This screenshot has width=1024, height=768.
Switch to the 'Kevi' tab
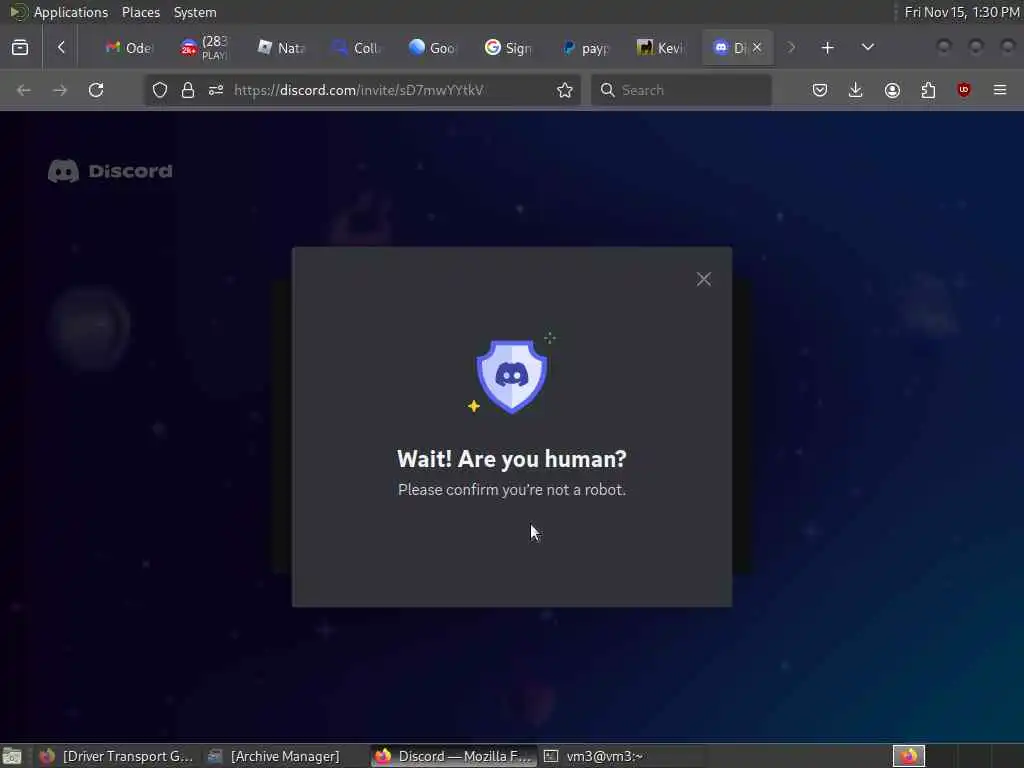[660, 48]
